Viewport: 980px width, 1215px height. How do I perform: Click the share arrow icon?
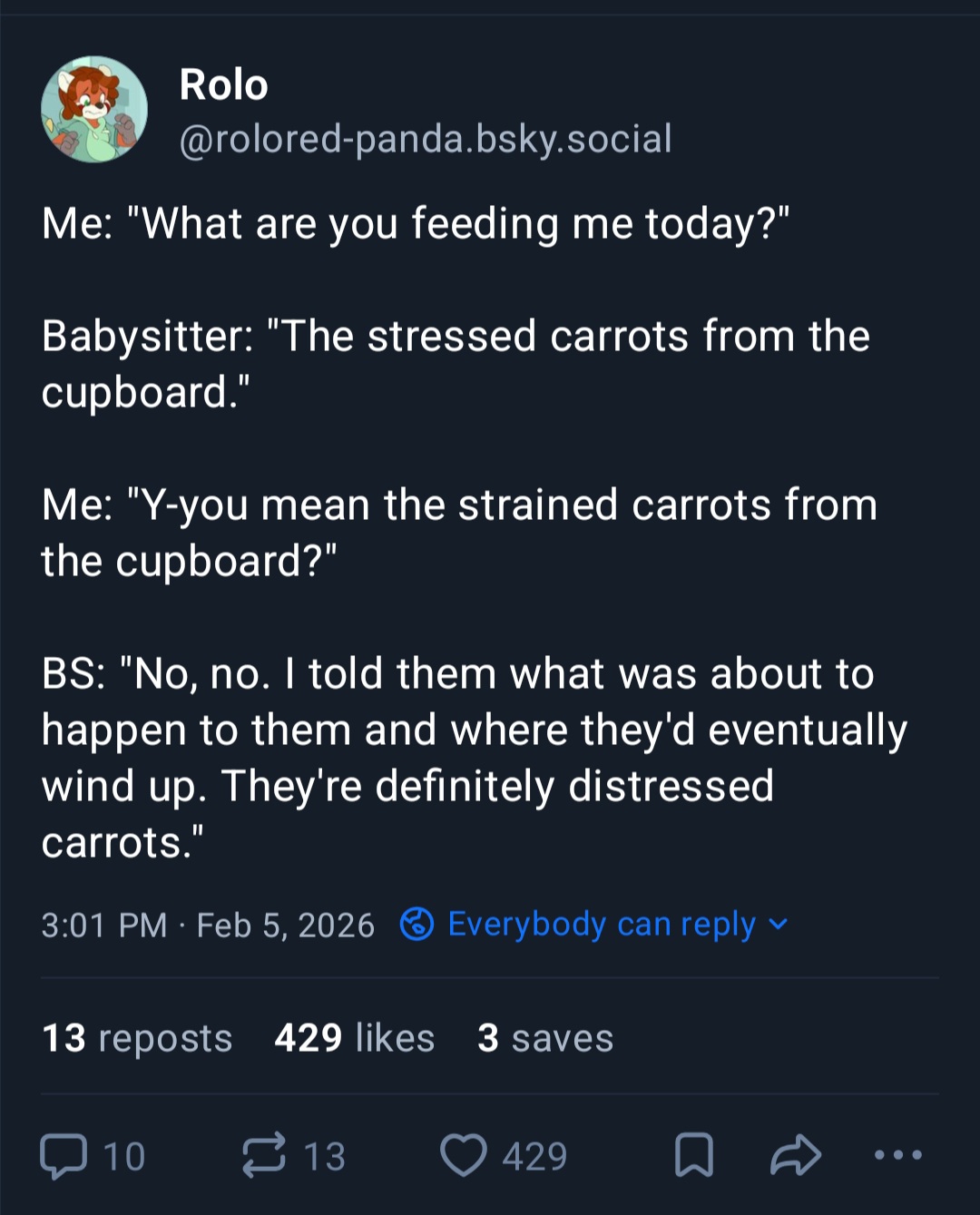(796, 1156)
